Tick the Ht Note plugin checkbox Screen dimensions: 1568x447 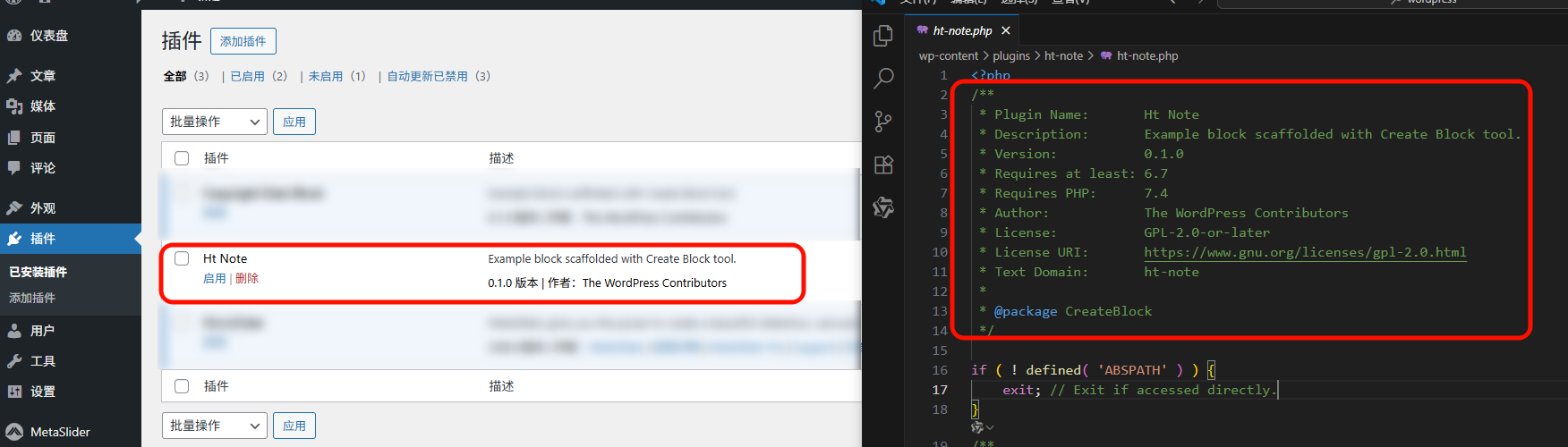(182, 258)
